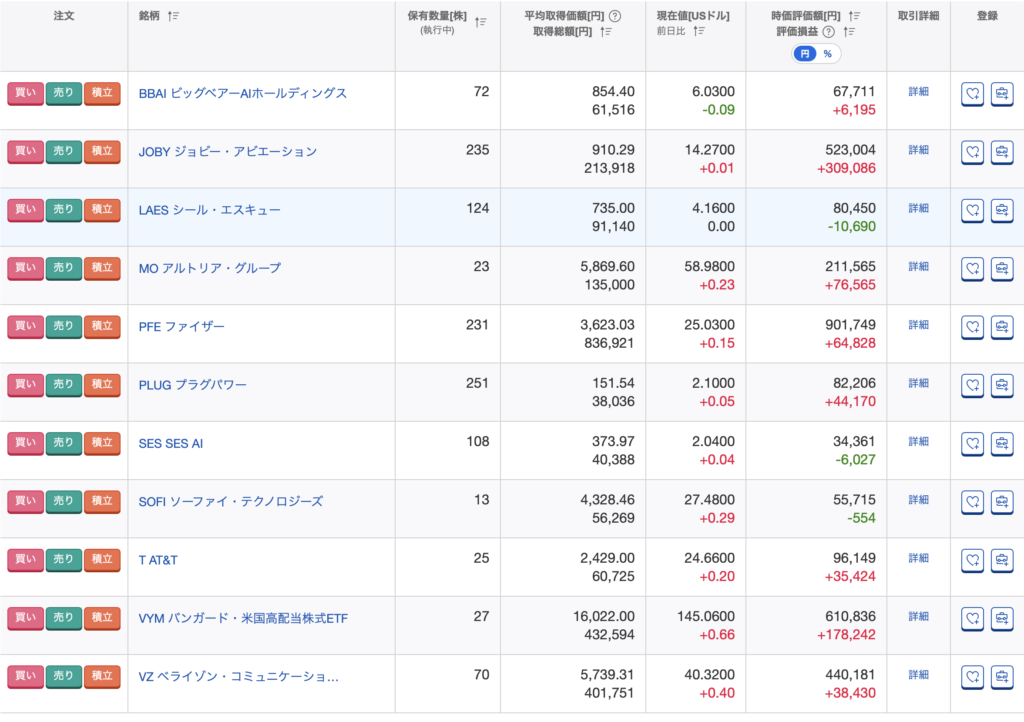Sort the list by 銘柄 name
Viewport: 1024px width, 722px height.
click(174, 17)
